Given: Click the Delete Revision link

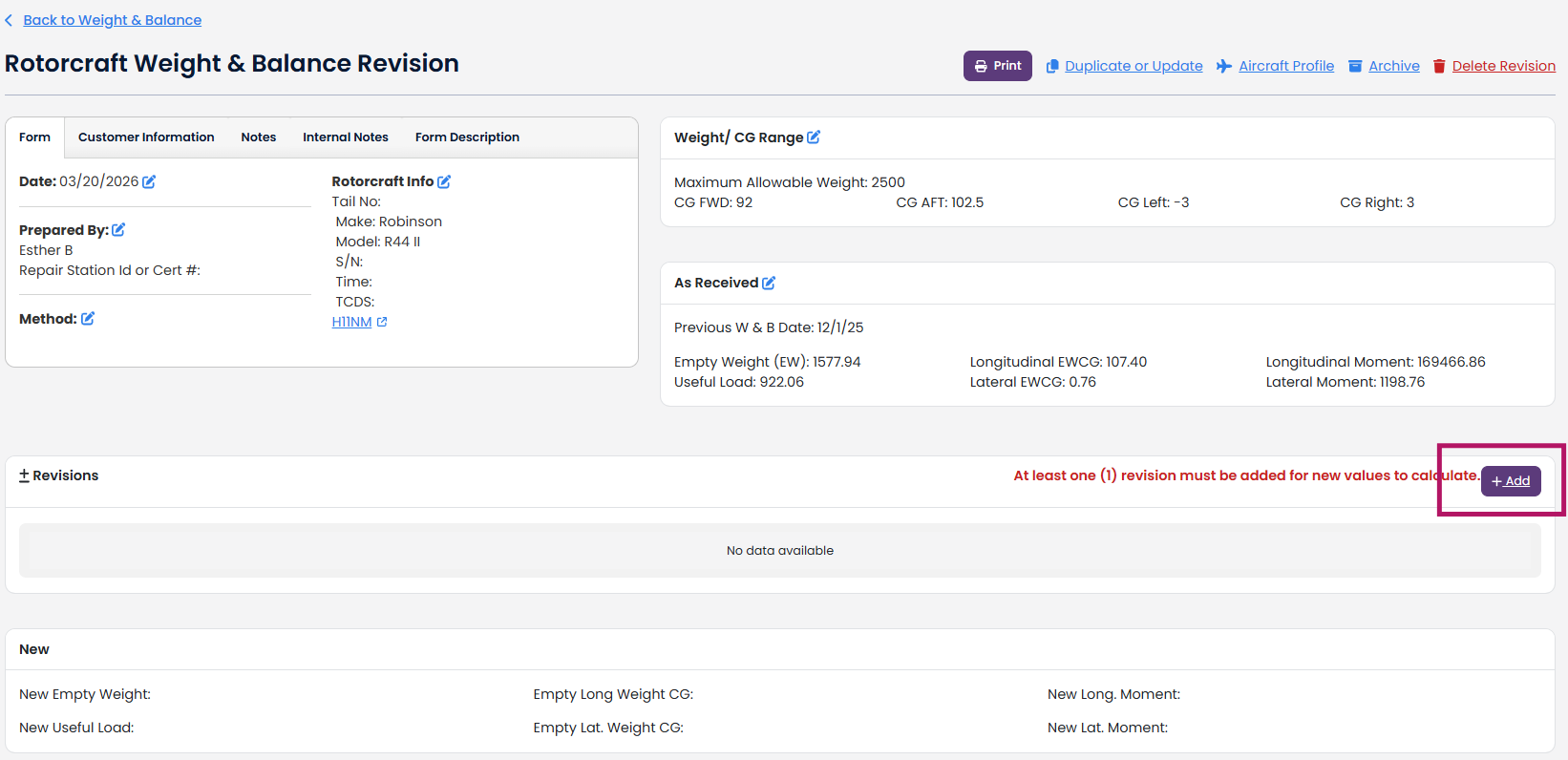Looking at the screenshot, I should coord(1504,66).
